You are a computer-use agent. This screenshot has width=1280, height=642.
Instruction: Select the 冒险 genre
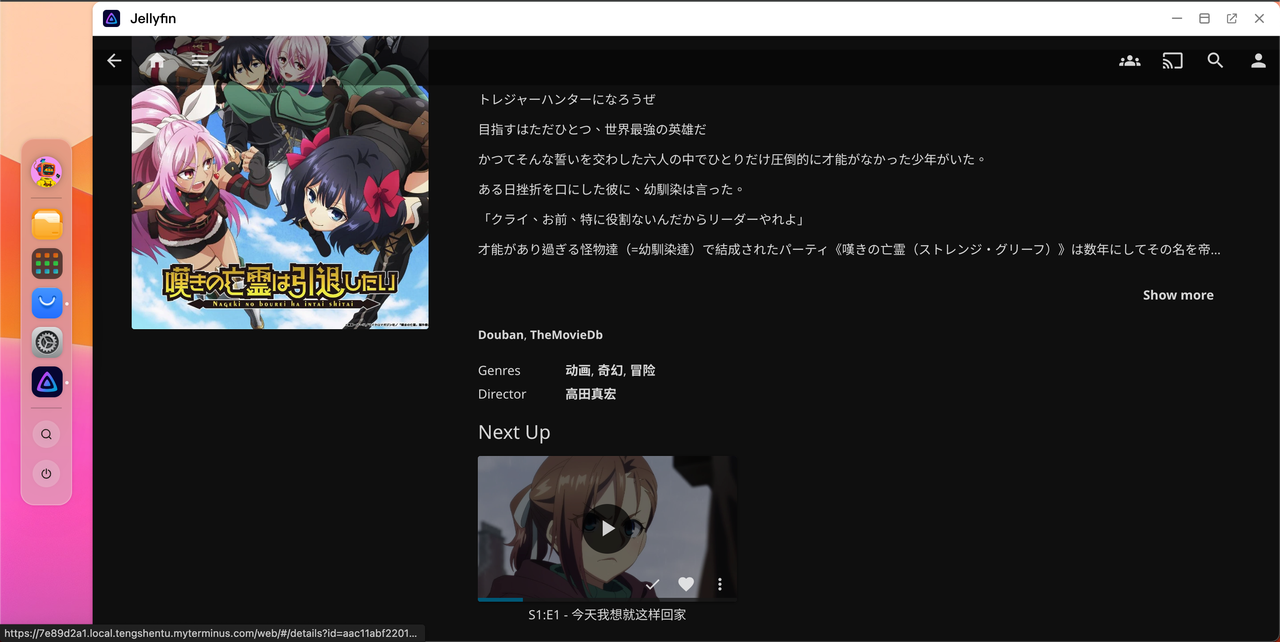tap(642, 370)
